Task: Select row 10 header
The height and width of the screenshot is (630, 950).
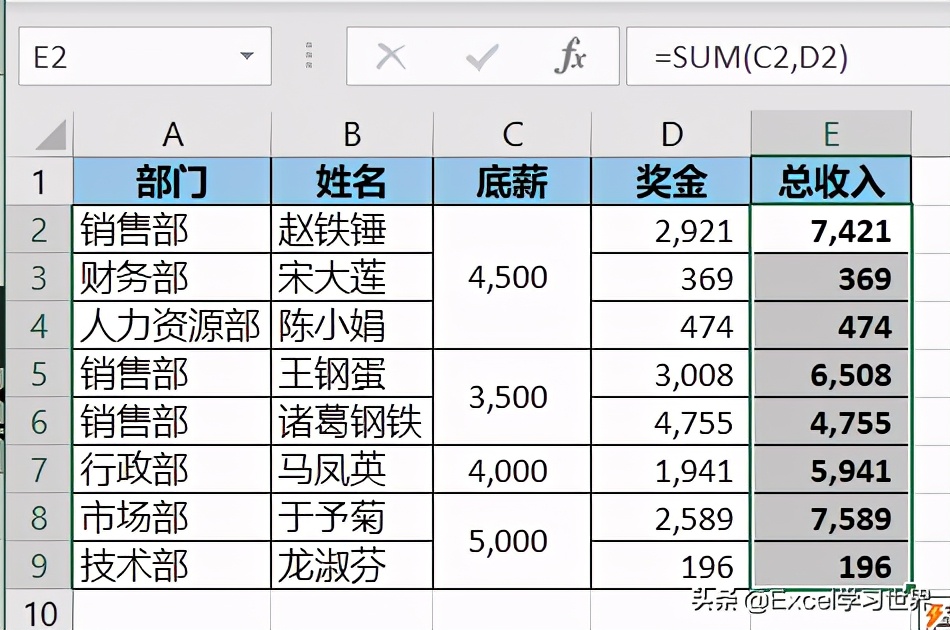Action: pos(39,612)
